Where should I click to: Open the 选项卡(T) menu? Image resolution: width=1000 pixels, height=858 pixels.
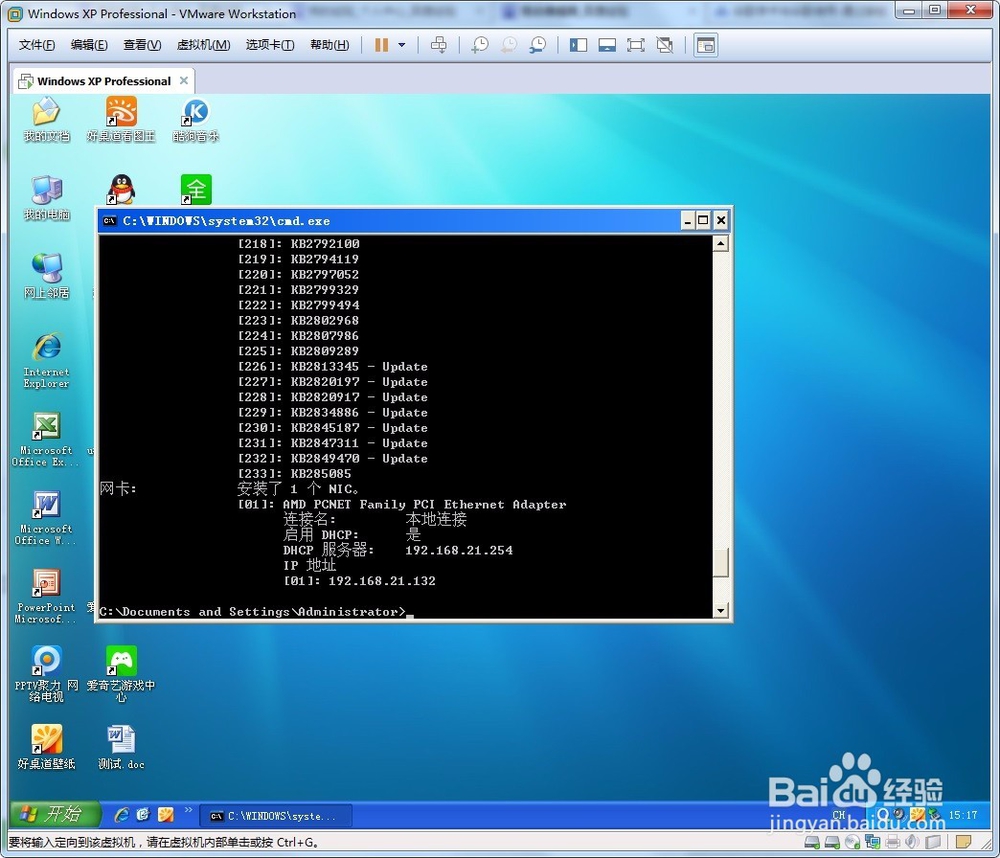pos(270,45)
